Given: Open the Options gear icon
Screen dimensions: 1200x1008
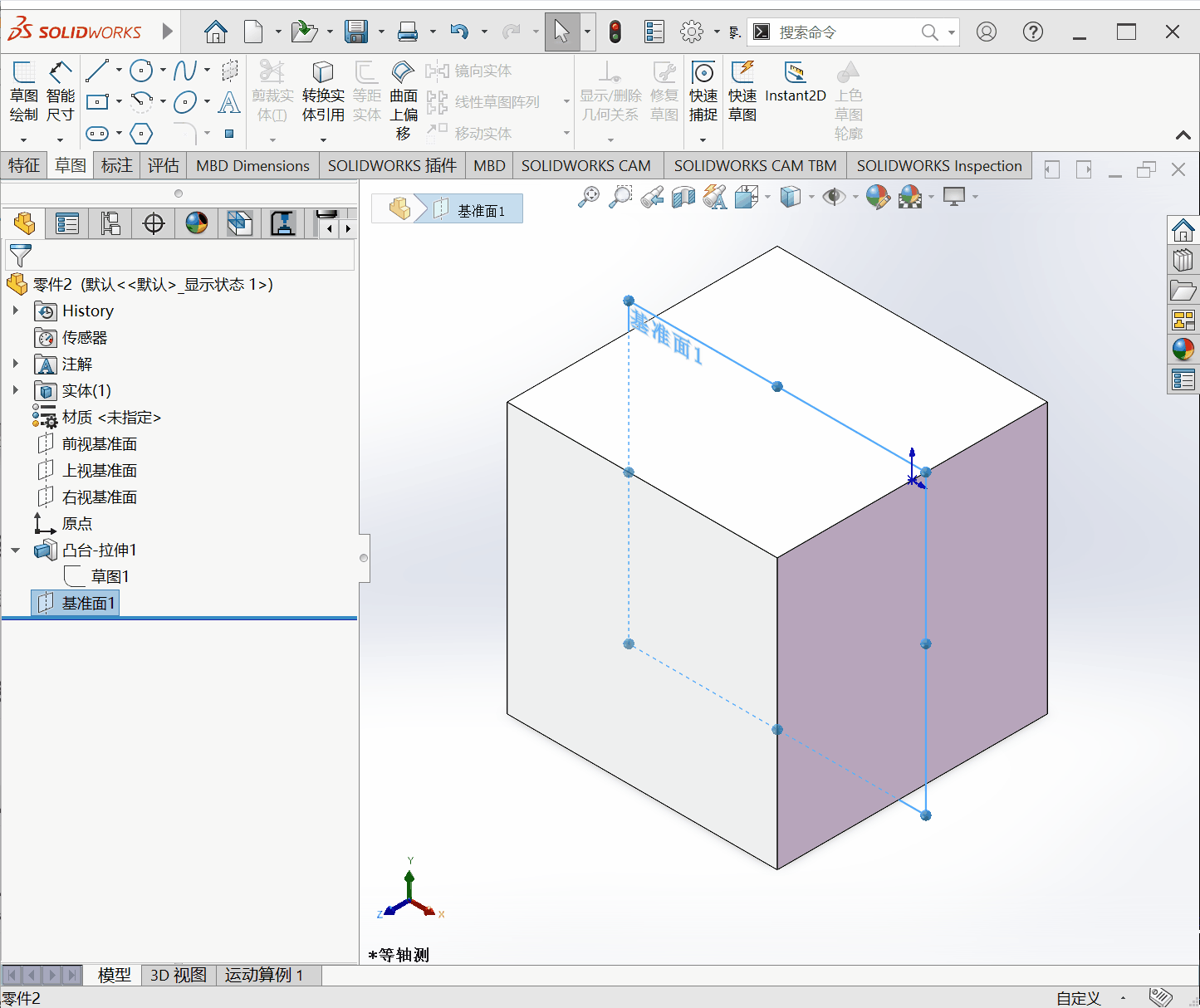Looking at the screenshot, I should [692, 32].
